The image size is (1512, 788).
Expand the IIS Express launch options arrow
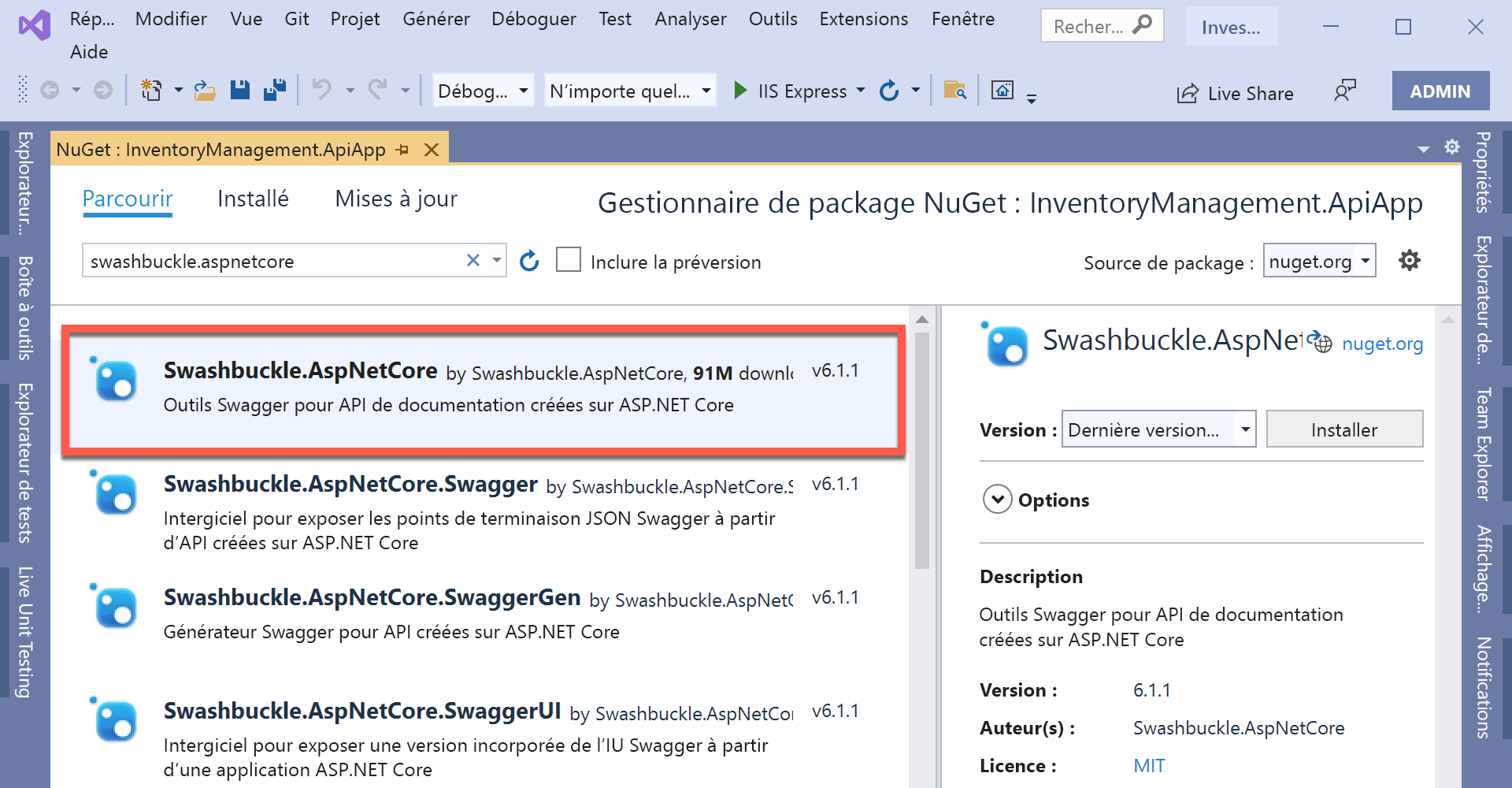coord(861,91)
